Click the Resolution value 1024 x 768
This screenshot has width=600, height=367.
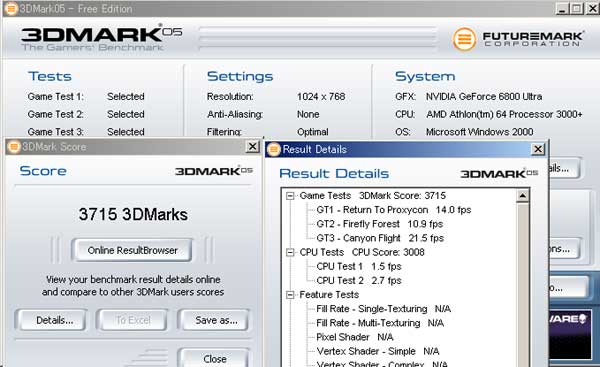tap(321, 96)
